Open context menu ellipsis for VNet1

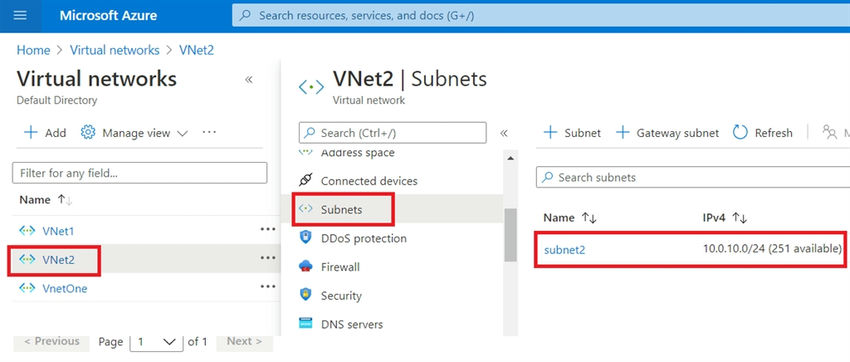pyautogui.click(x=268, y=229)
